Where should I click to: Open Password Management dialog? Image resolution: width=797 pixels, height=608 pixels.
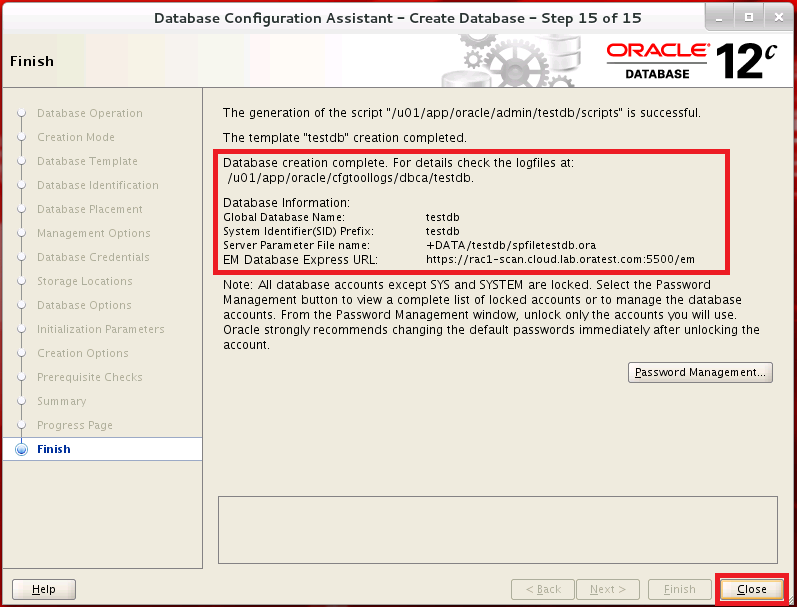click(700, 372)
